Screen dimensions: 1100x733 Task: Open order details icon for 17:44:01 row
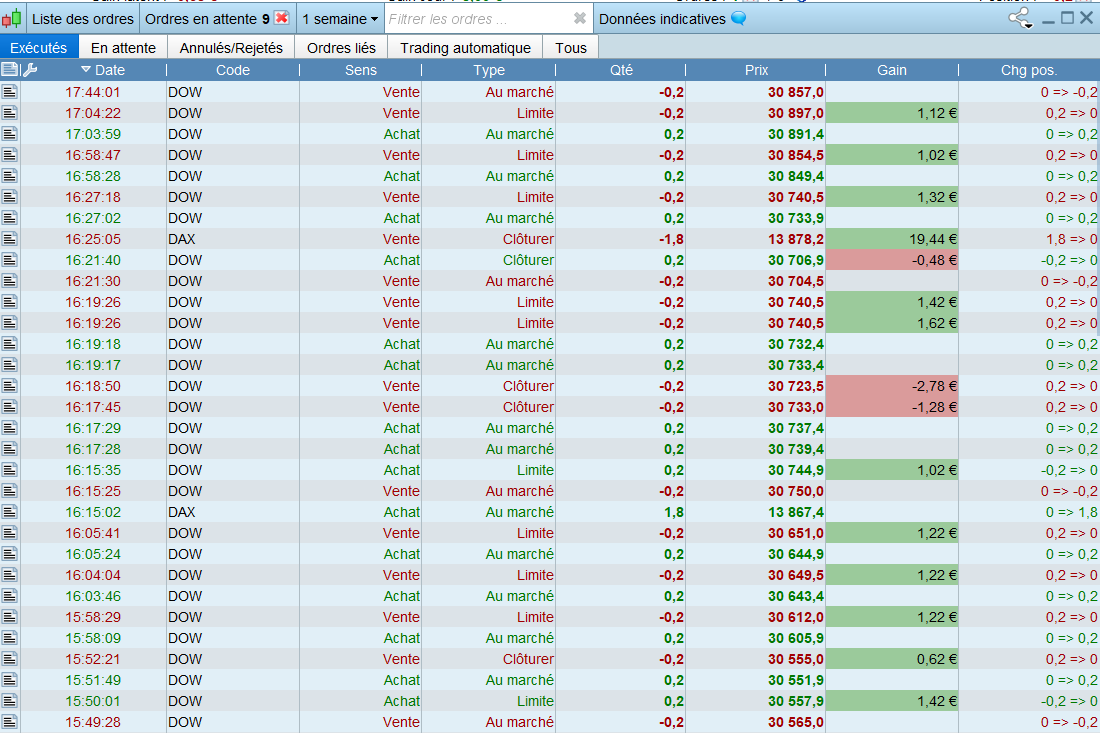pos(10,92)
